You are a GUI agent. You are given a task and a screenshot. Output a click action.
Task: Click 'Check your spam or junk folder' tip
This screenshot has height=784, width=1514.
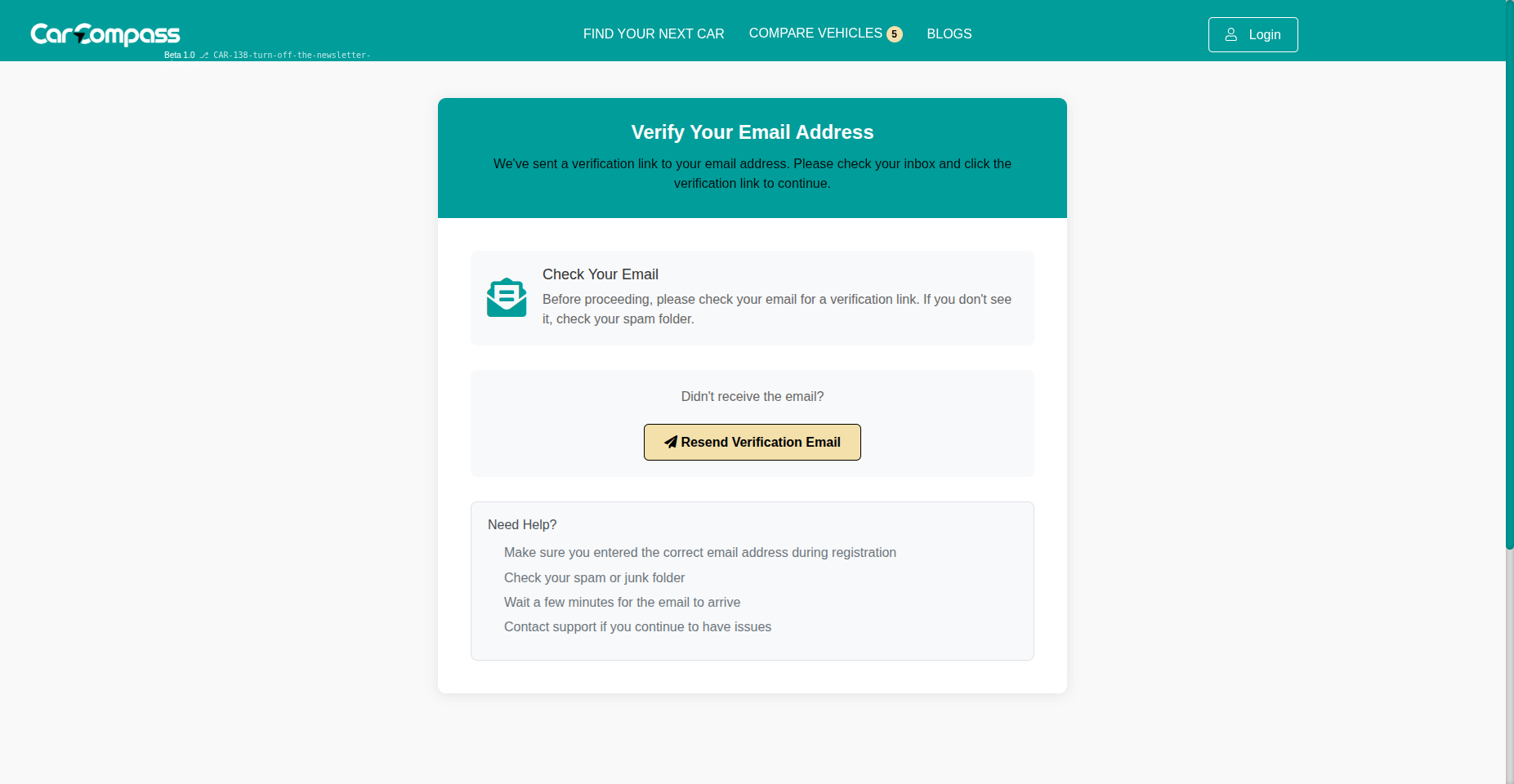[x=594, y=577]
